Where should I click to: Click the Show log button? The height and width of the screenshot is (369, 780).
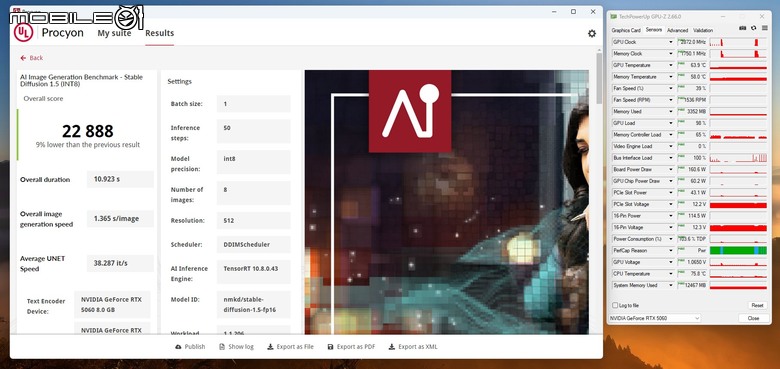236,347
